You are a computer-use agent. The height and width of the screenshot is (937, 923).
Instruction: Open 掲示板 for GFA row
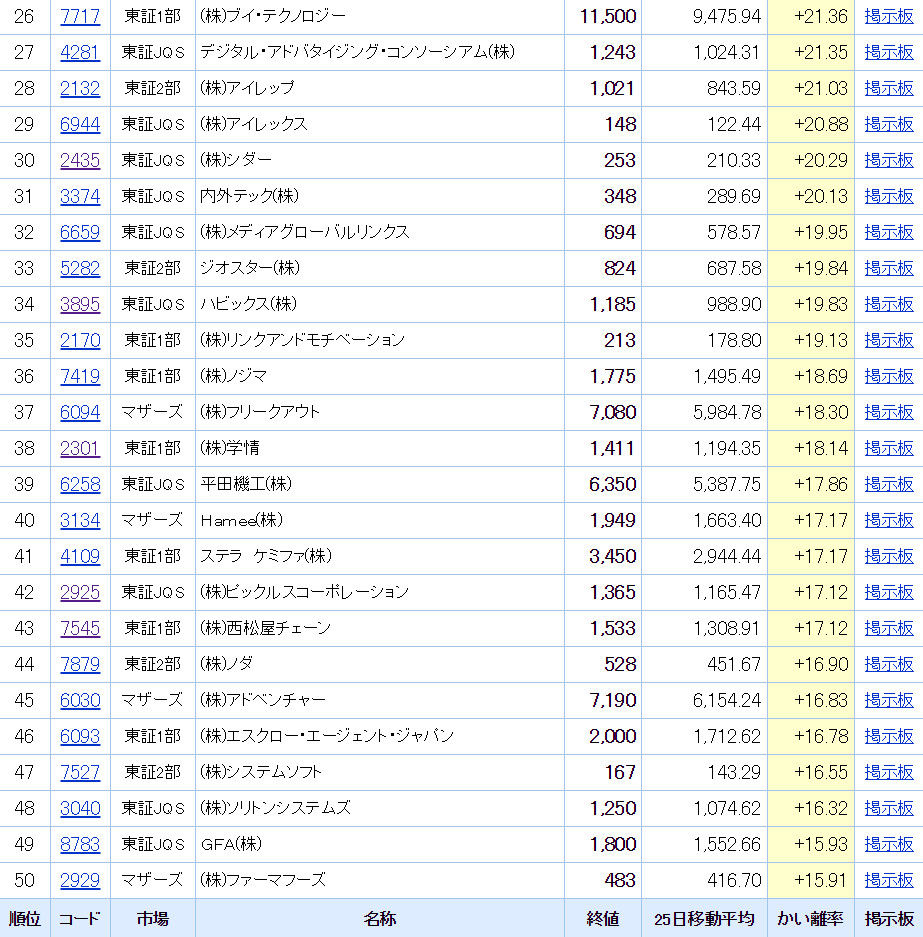tap(889, 844)
